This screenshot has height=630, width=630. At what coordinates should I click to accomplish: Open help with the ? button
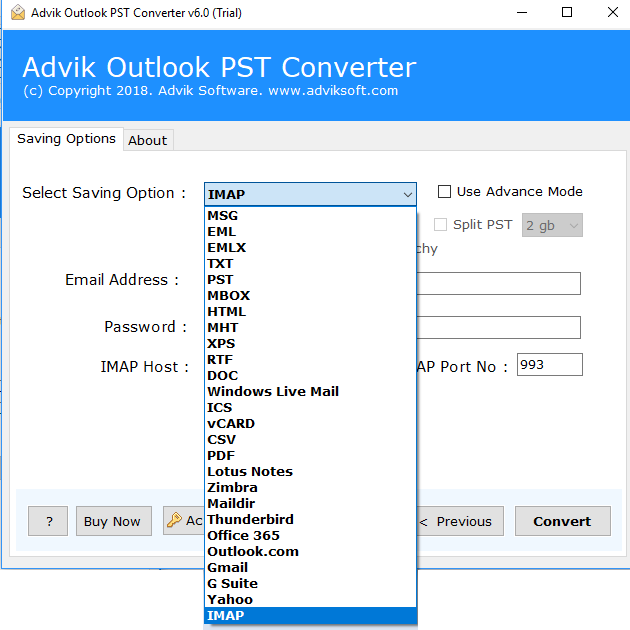48,521
